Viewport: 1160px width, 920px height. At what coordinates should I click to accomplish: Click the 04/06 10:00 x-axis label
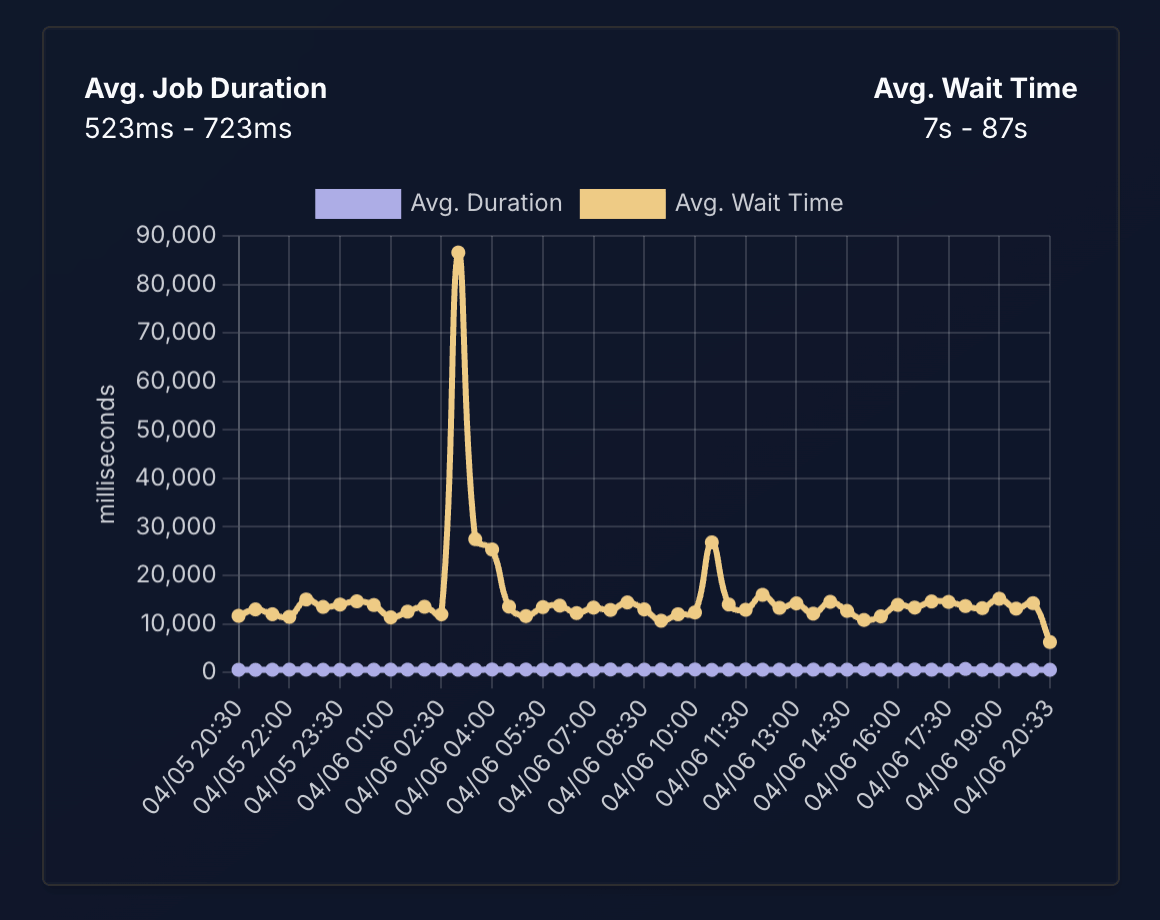(x=650, y=745)
